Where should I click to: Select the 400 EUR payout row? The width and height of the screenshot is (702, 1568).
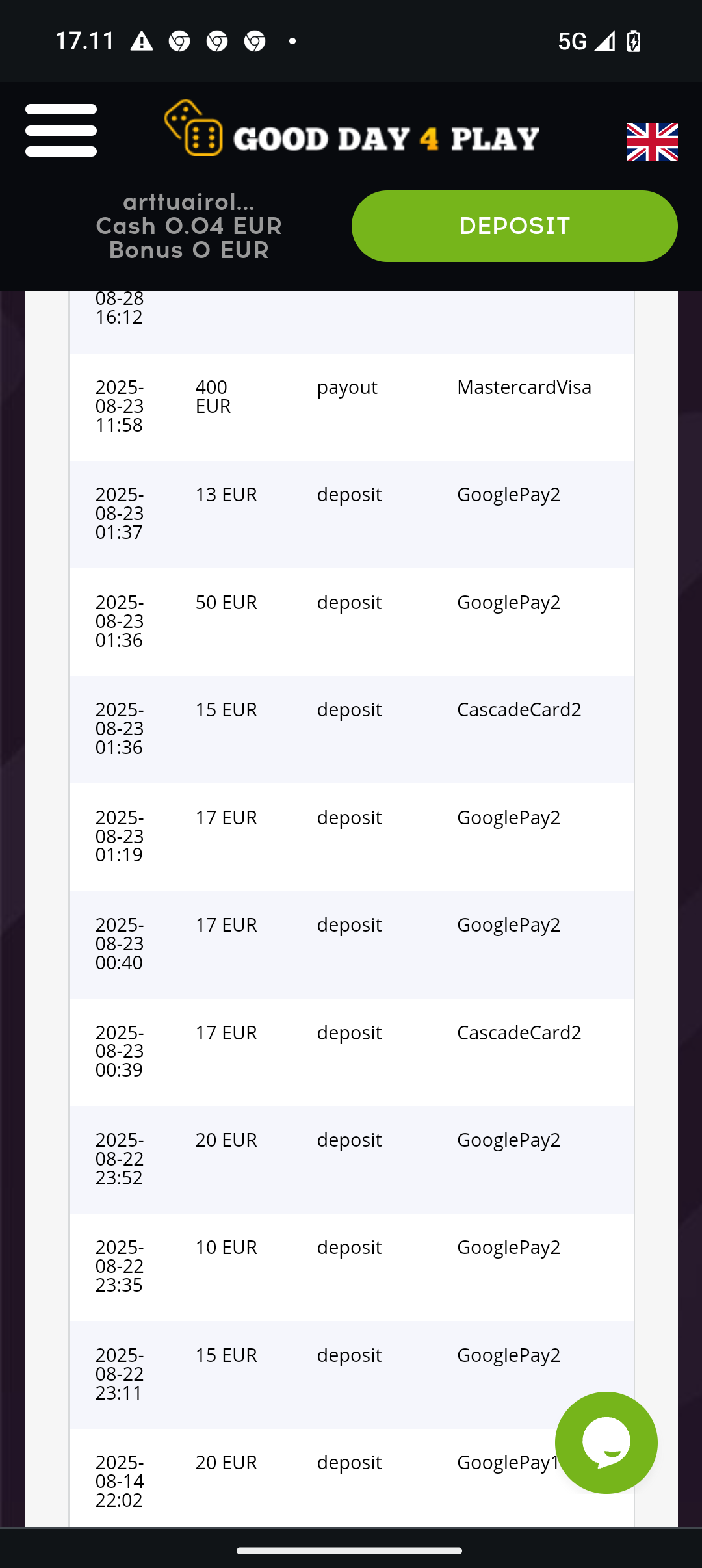point(351,406)
